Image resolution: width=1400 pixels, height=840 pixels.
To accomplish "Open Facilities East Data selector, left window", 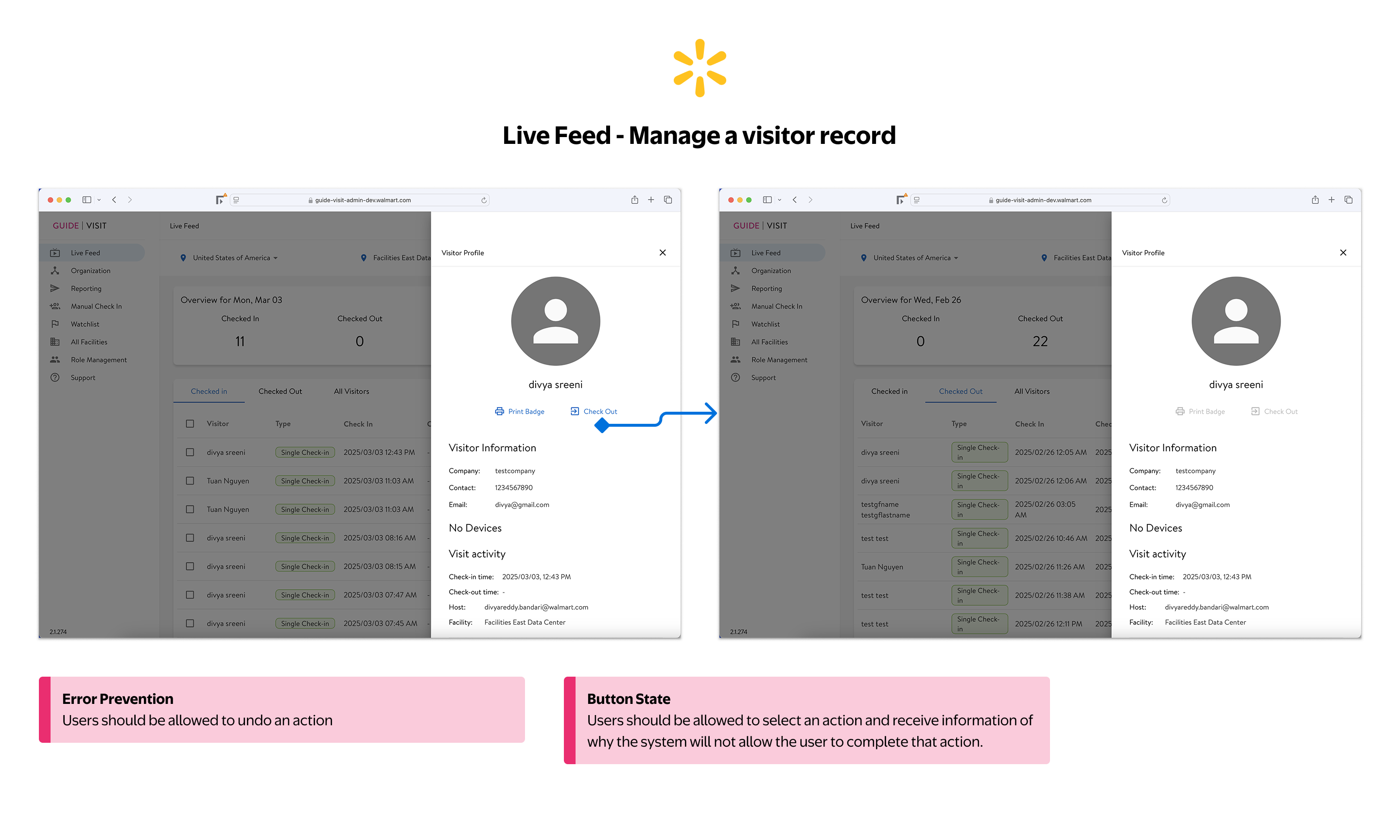I will click(x=396, y=258).
